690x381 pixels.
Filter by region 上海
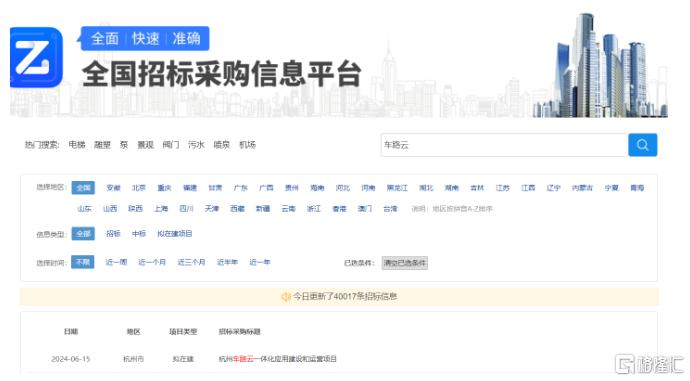coord(161,209)
